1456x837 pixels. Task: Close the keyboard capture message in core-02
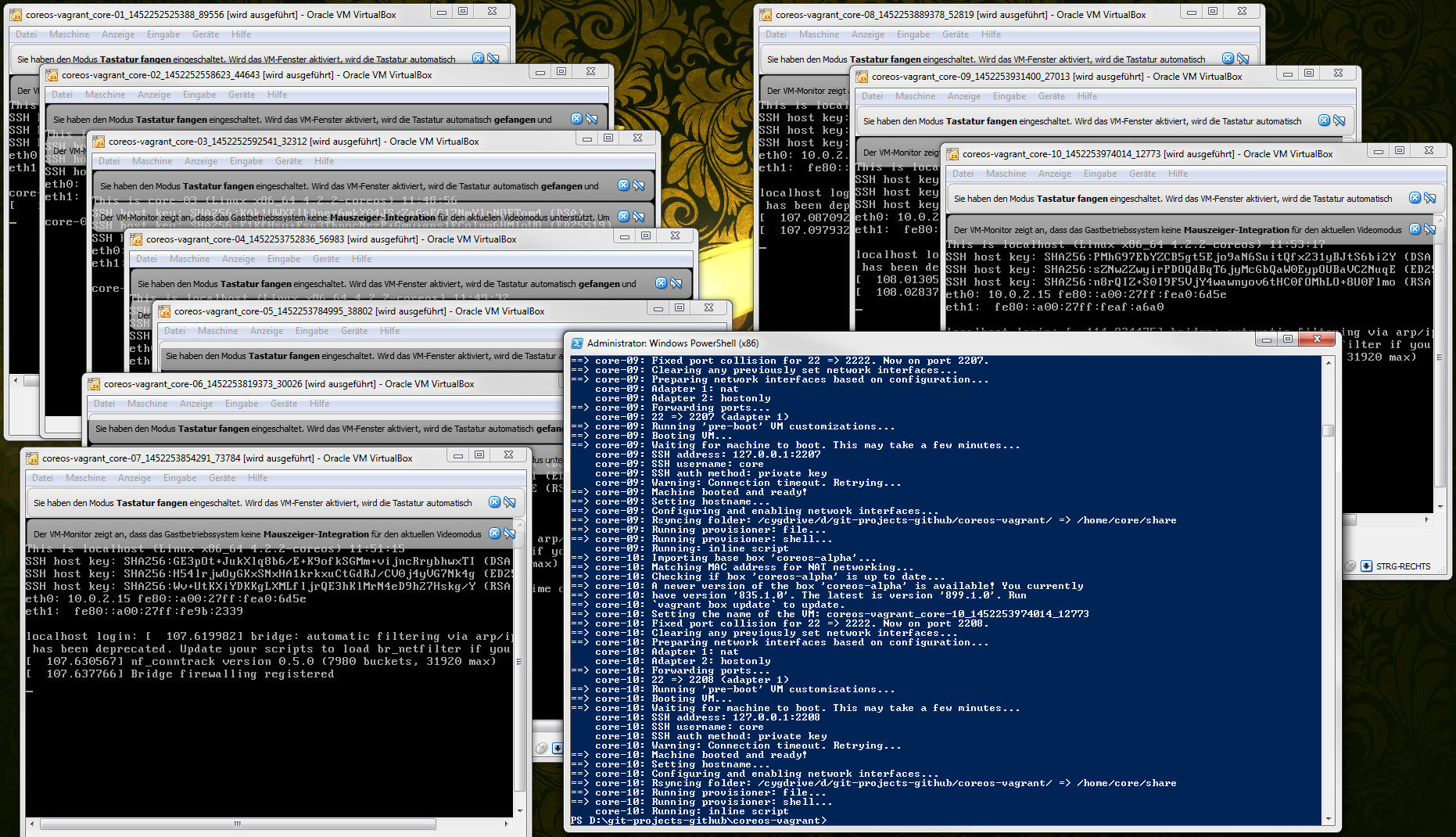(x=576, y=119)
